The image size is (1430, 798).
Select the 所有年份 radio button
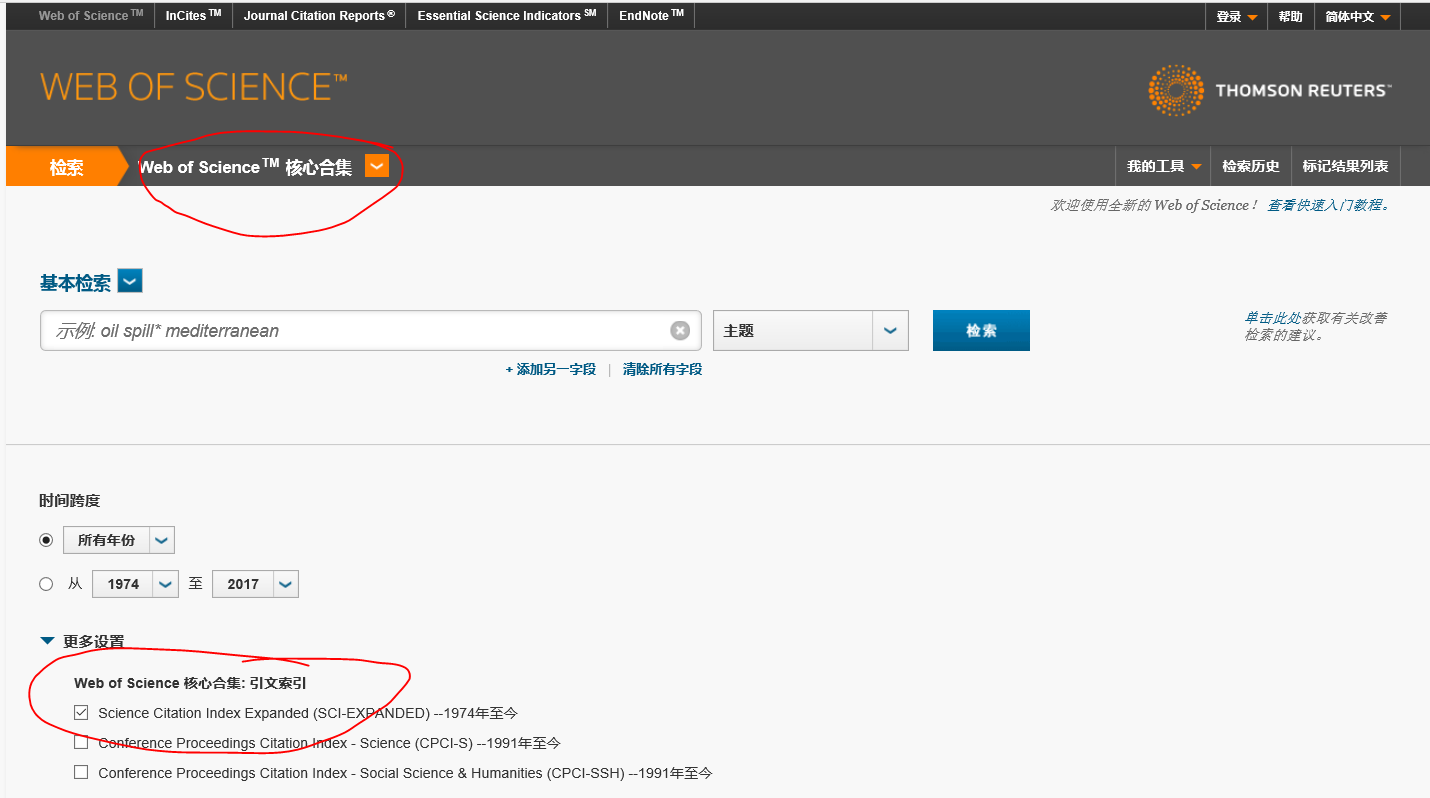(x=46, y=540)
